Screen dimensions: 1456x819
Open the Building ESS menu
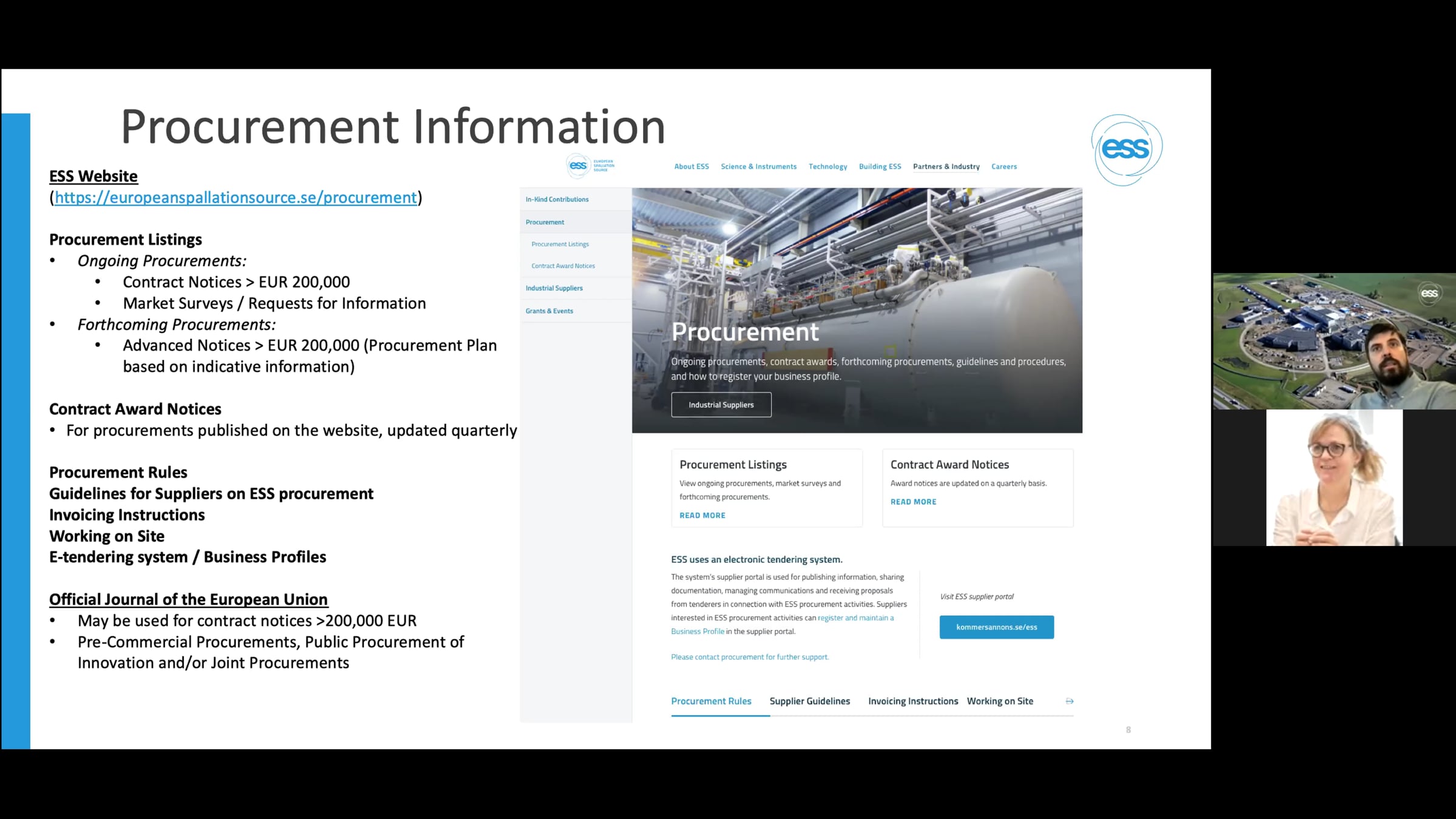point(880,166)
